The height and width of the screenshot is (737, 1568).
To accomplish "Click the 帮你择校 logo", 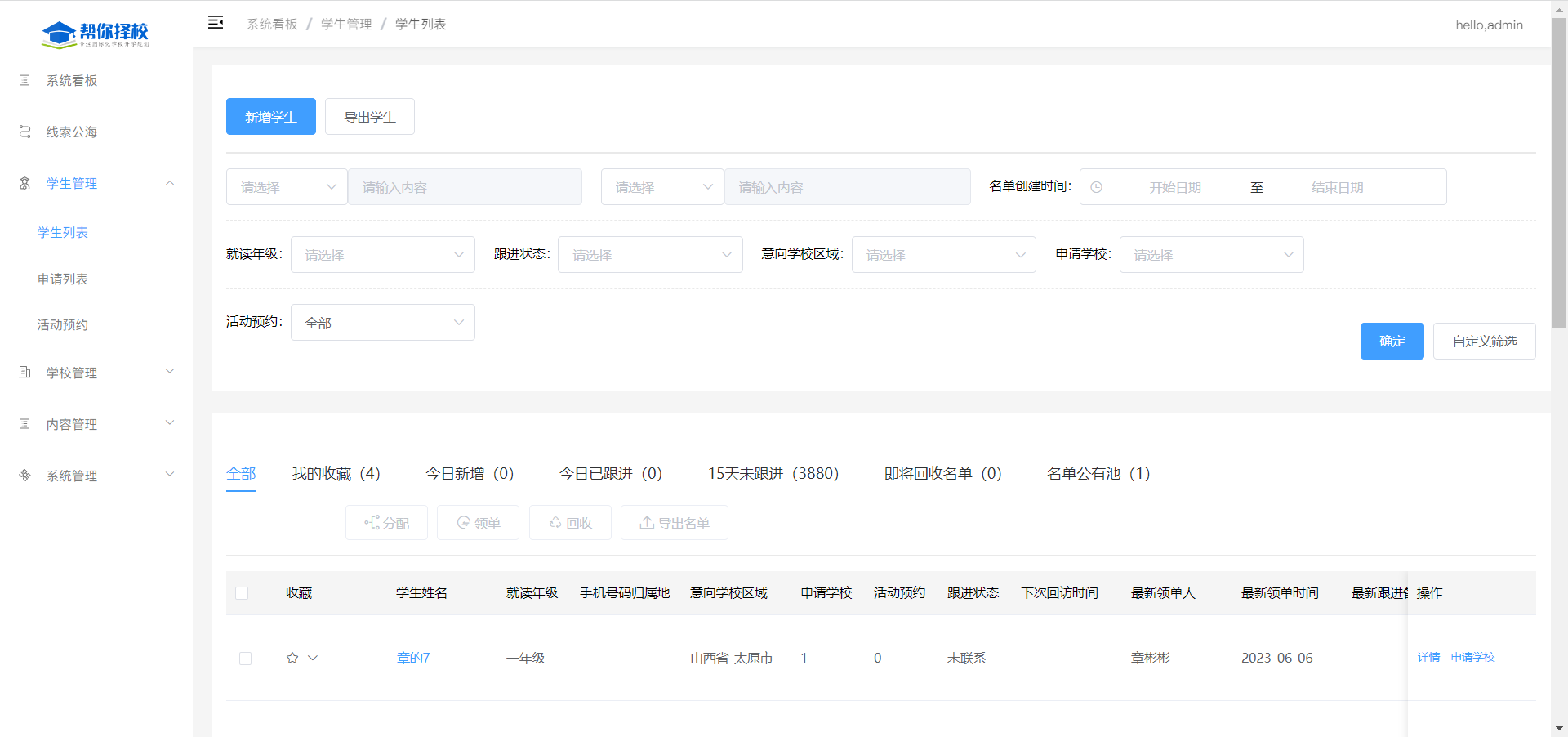I will pos(96,33).
